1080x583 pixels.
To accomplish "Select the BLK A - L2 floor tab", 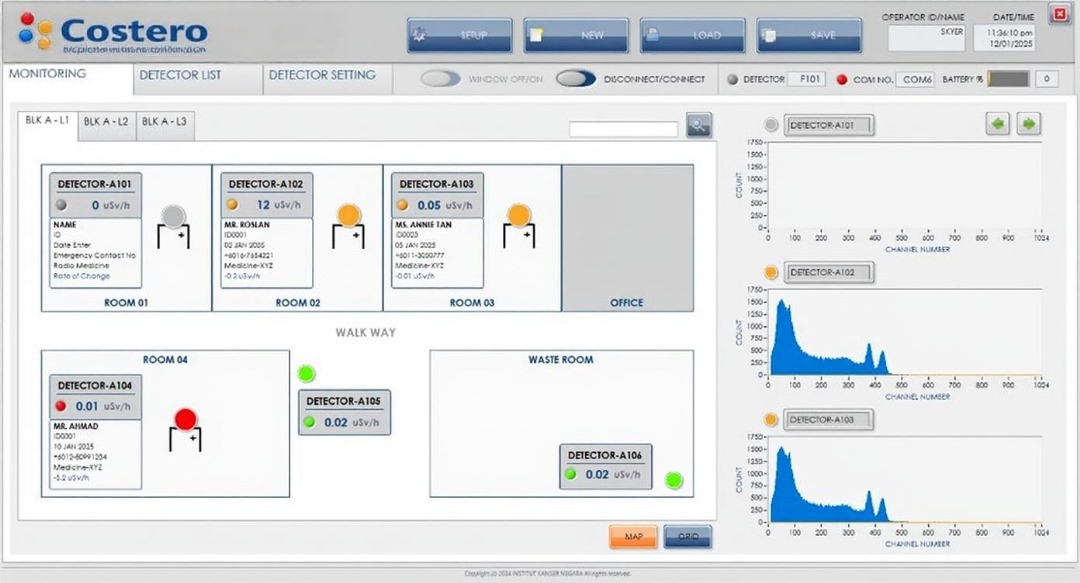I will coord(106,122).
